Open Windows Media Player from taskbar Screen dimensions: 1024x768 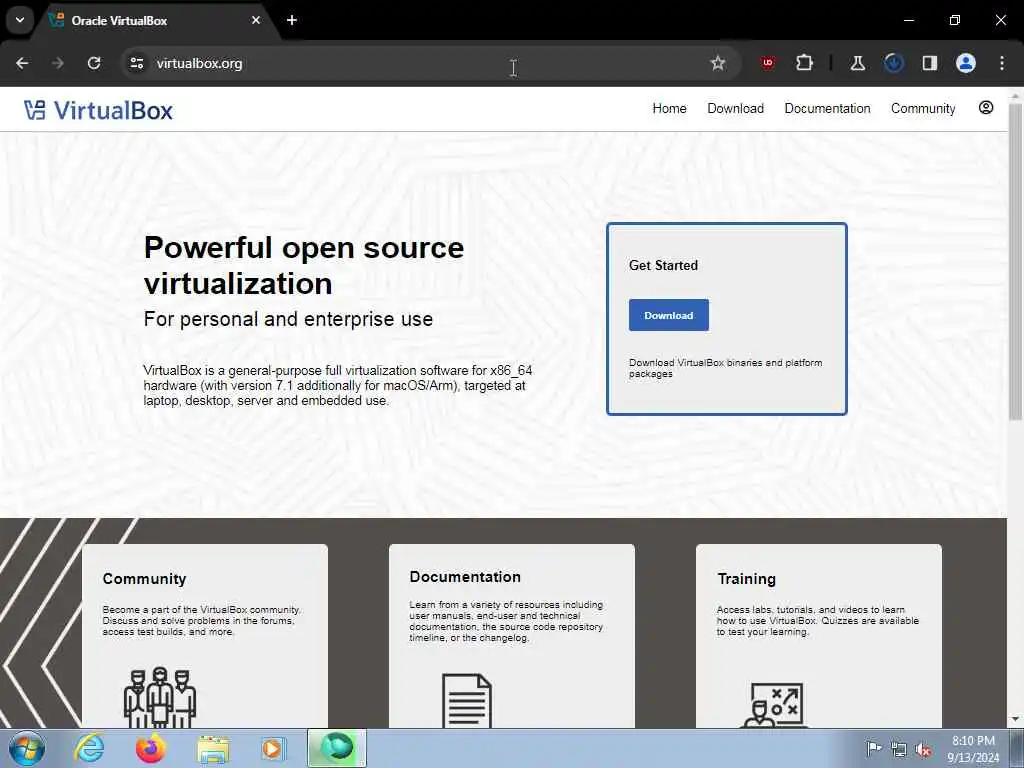(x=272, y=748)
